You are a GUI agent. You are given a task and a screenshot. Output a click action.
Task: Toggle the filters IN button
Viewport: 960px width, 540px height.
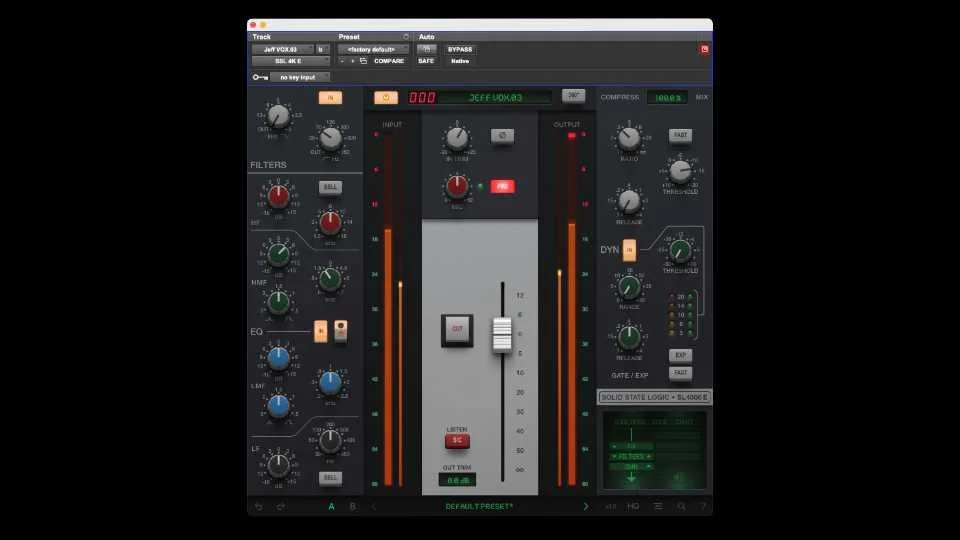pyautogui.click(x=330, y=97)
